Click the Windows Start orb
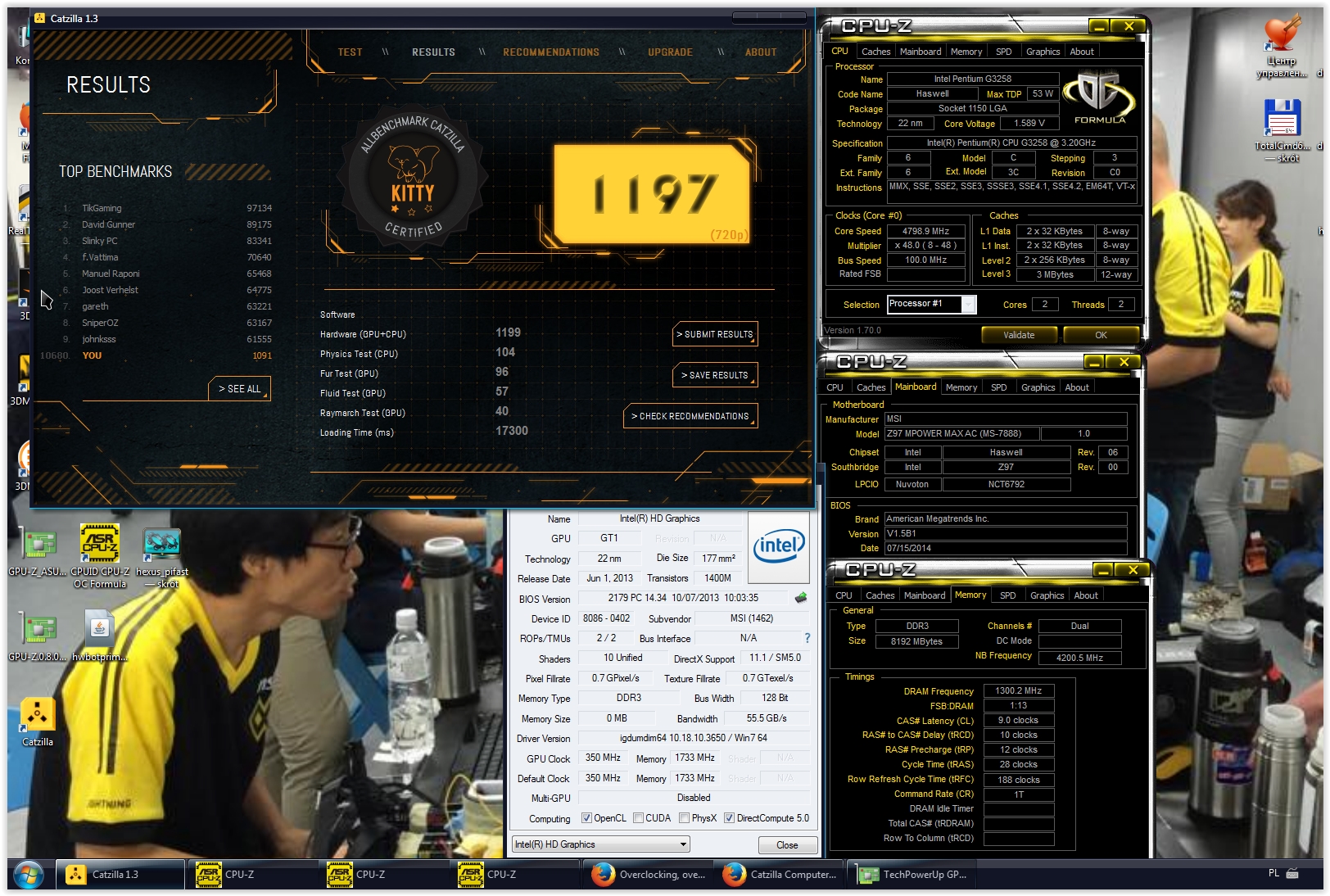This screenshot has width=1330, height=896. pos(28,875)
